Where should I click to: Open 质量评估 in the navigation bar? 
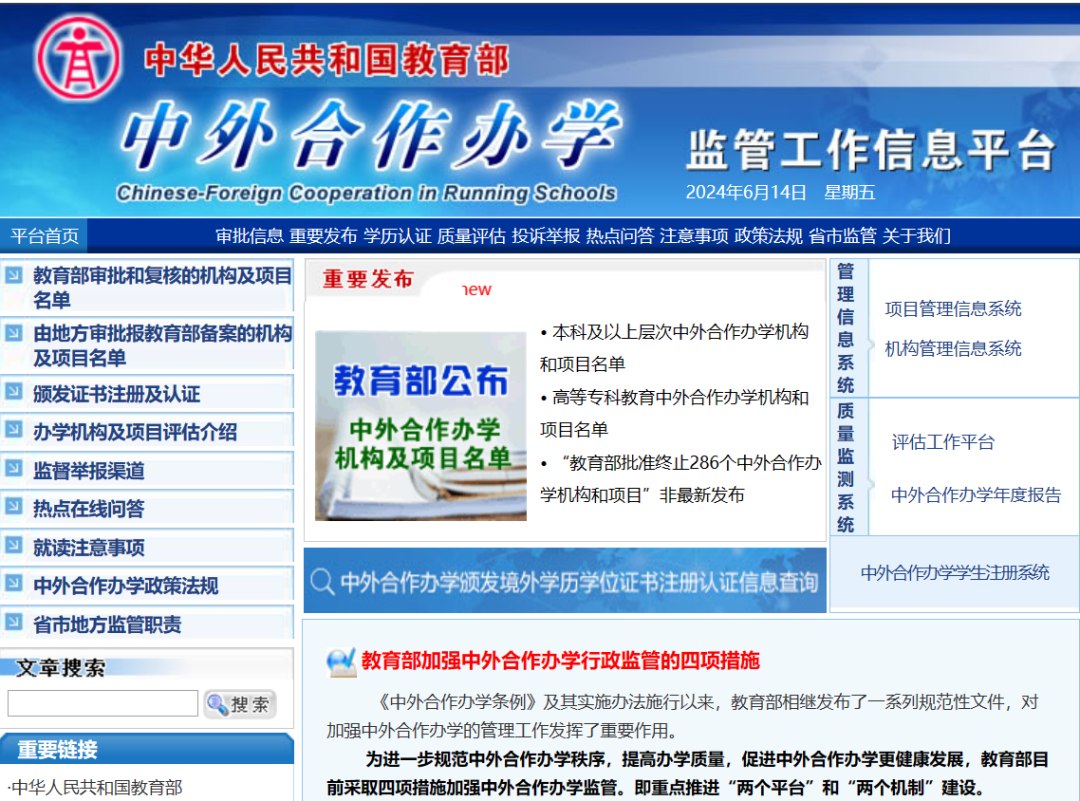point(472,236)
